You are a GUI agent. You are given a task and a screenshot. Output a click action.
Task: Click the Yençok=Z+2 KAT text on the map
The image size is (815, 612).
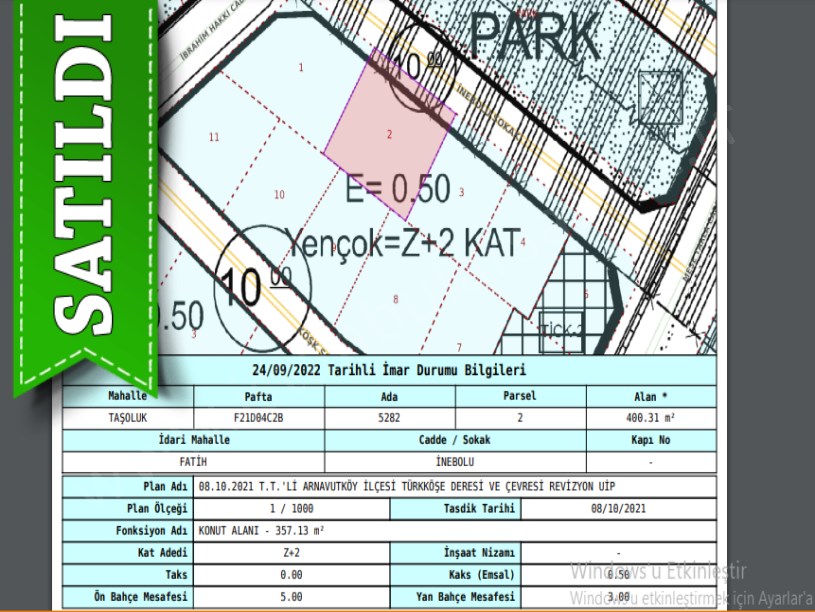[x=403, y=242]
